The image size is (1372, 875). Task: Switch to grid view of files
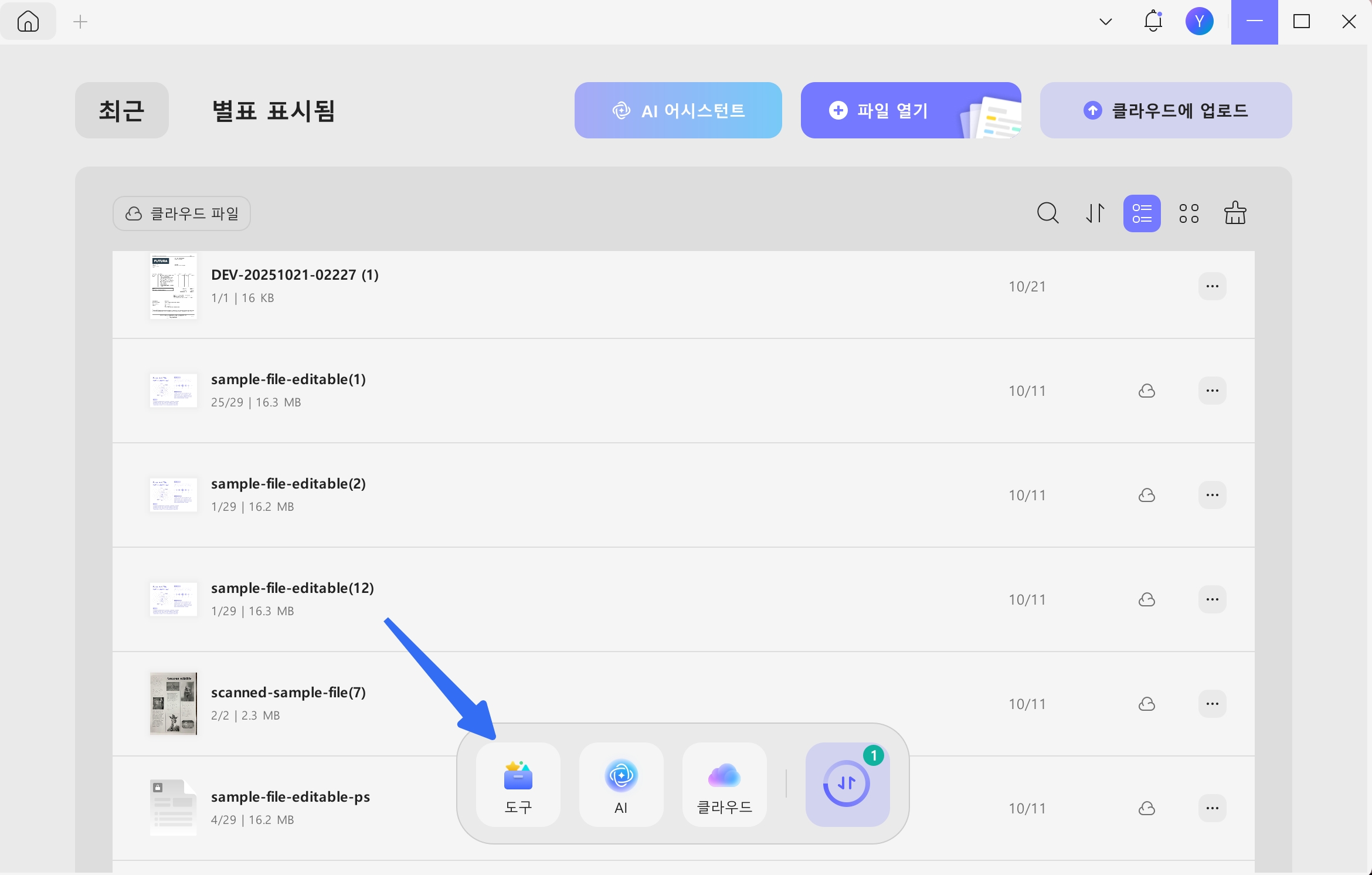coord(1189,213)
